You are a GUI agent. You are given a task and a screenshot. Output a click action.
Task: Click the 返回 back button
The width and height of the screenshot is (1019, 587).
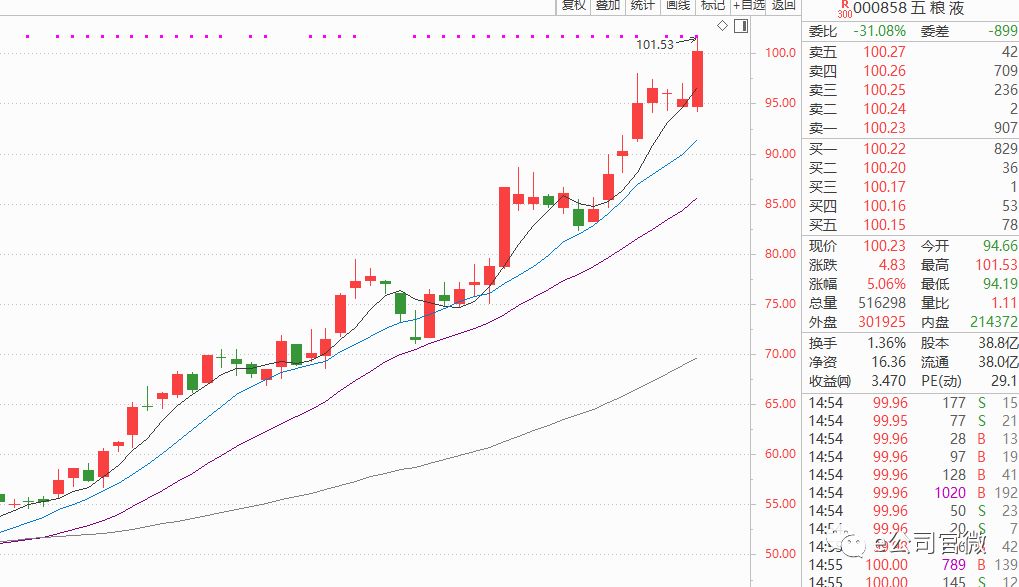(784, 6)
